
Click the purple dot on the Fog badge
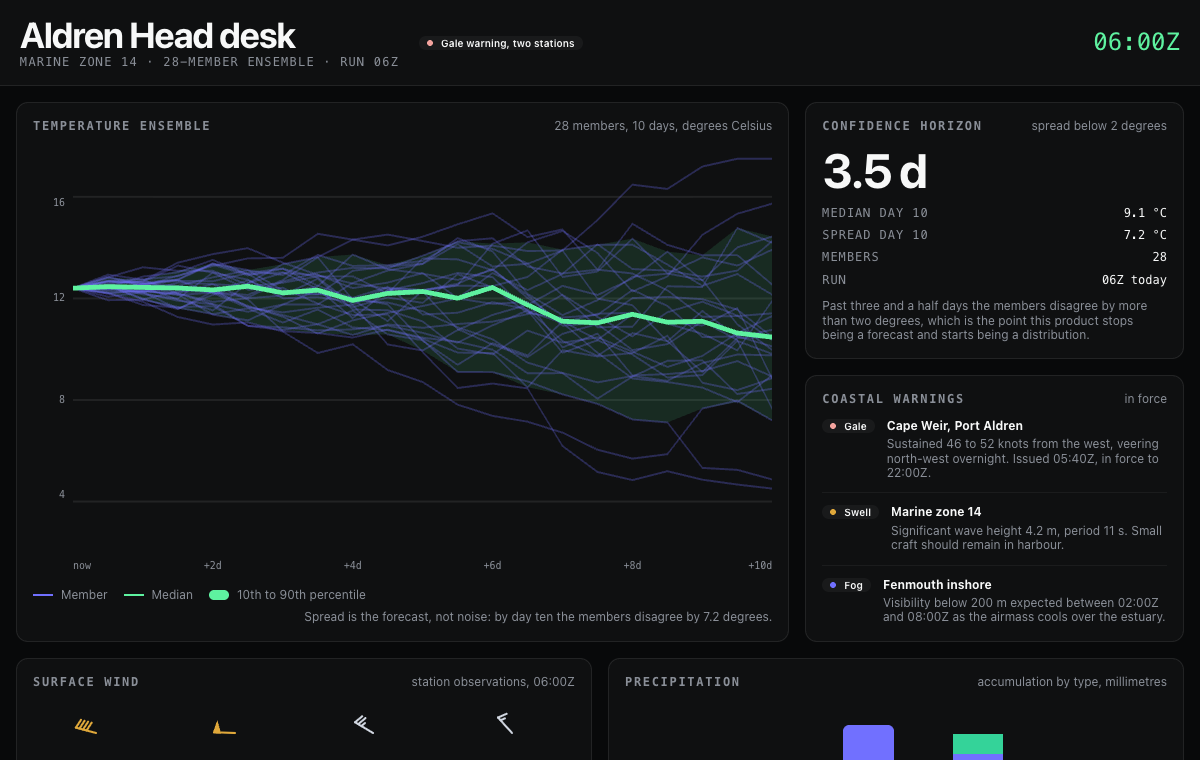click(x=833, y=585)
